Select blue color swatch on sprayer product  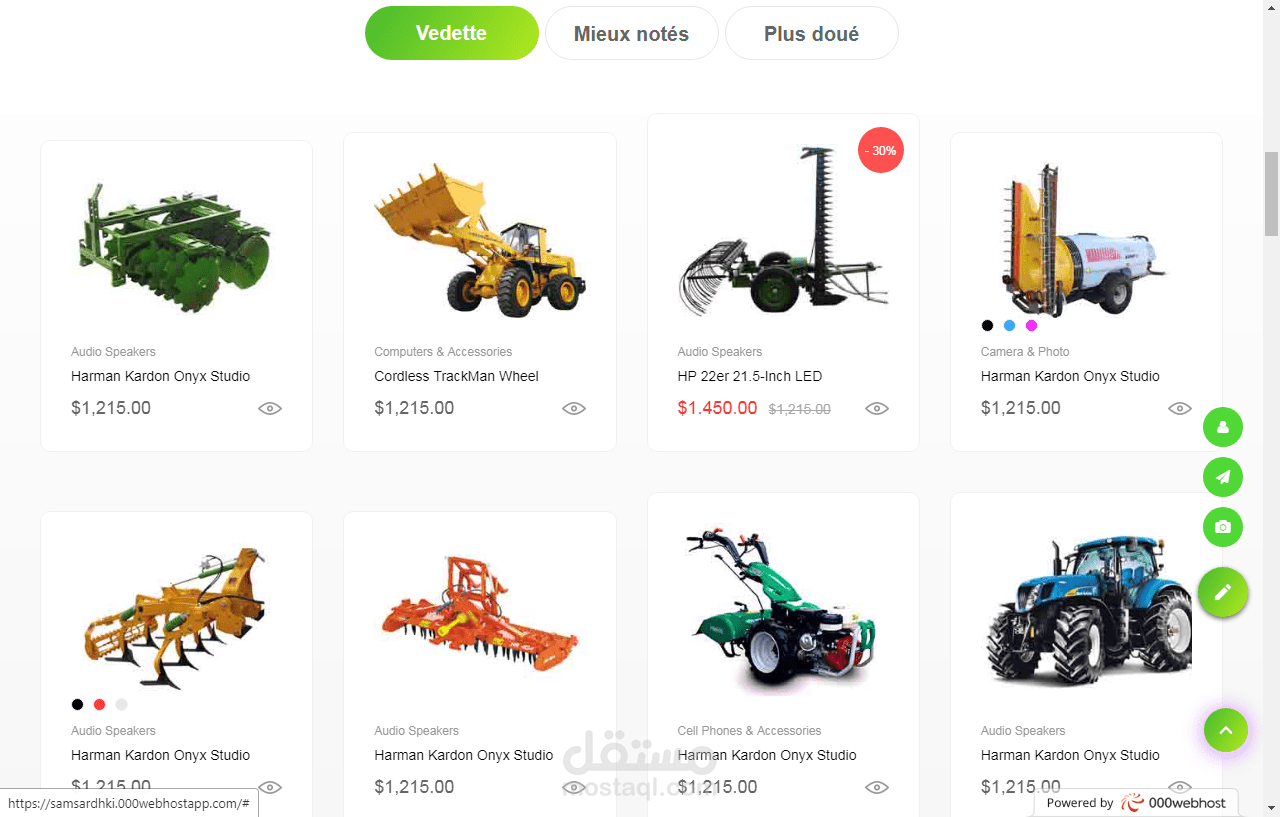pos(1009,325)
